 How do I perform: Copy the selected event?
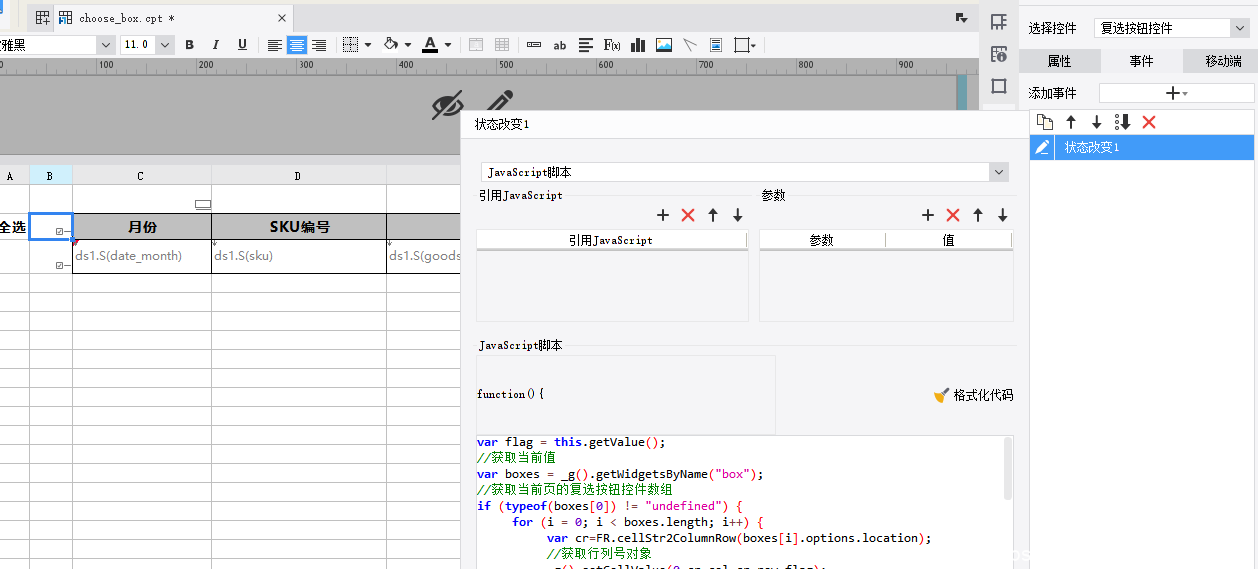(x=1045, y=122)
